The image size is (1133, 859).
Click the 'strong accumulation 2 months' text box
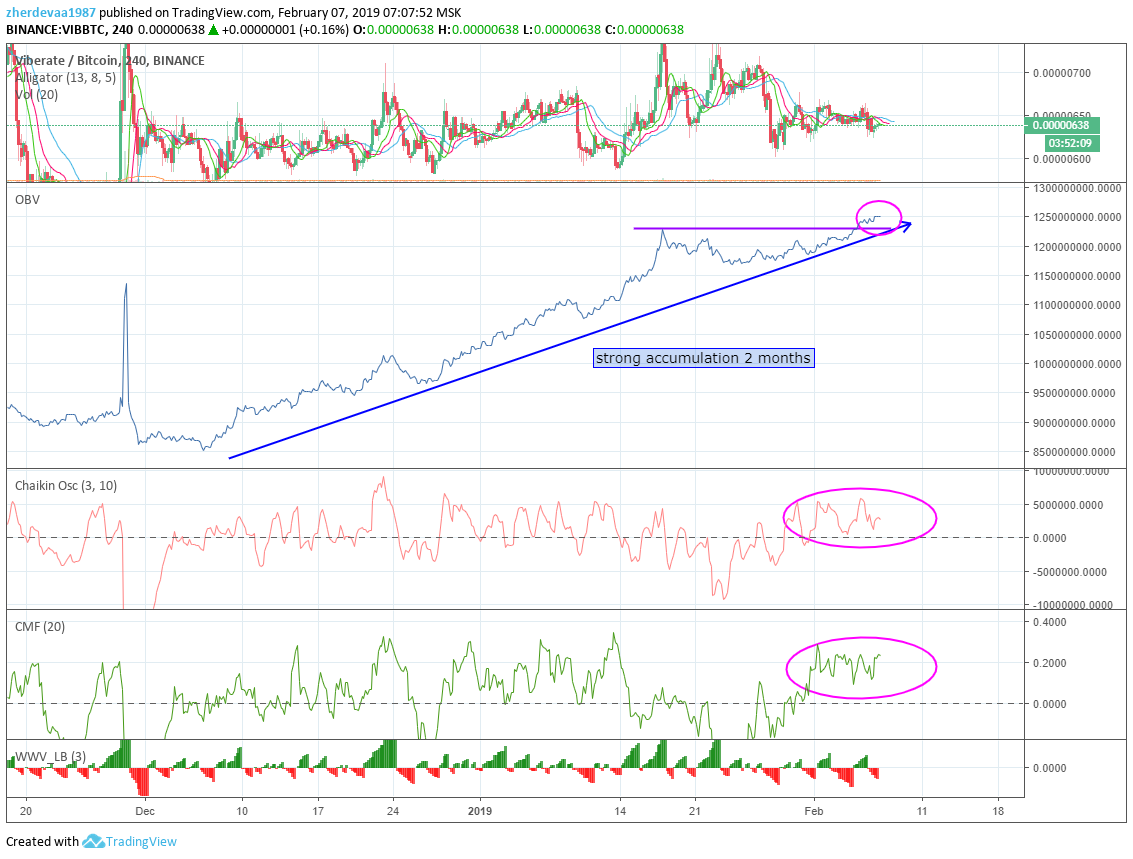[704, 358]
